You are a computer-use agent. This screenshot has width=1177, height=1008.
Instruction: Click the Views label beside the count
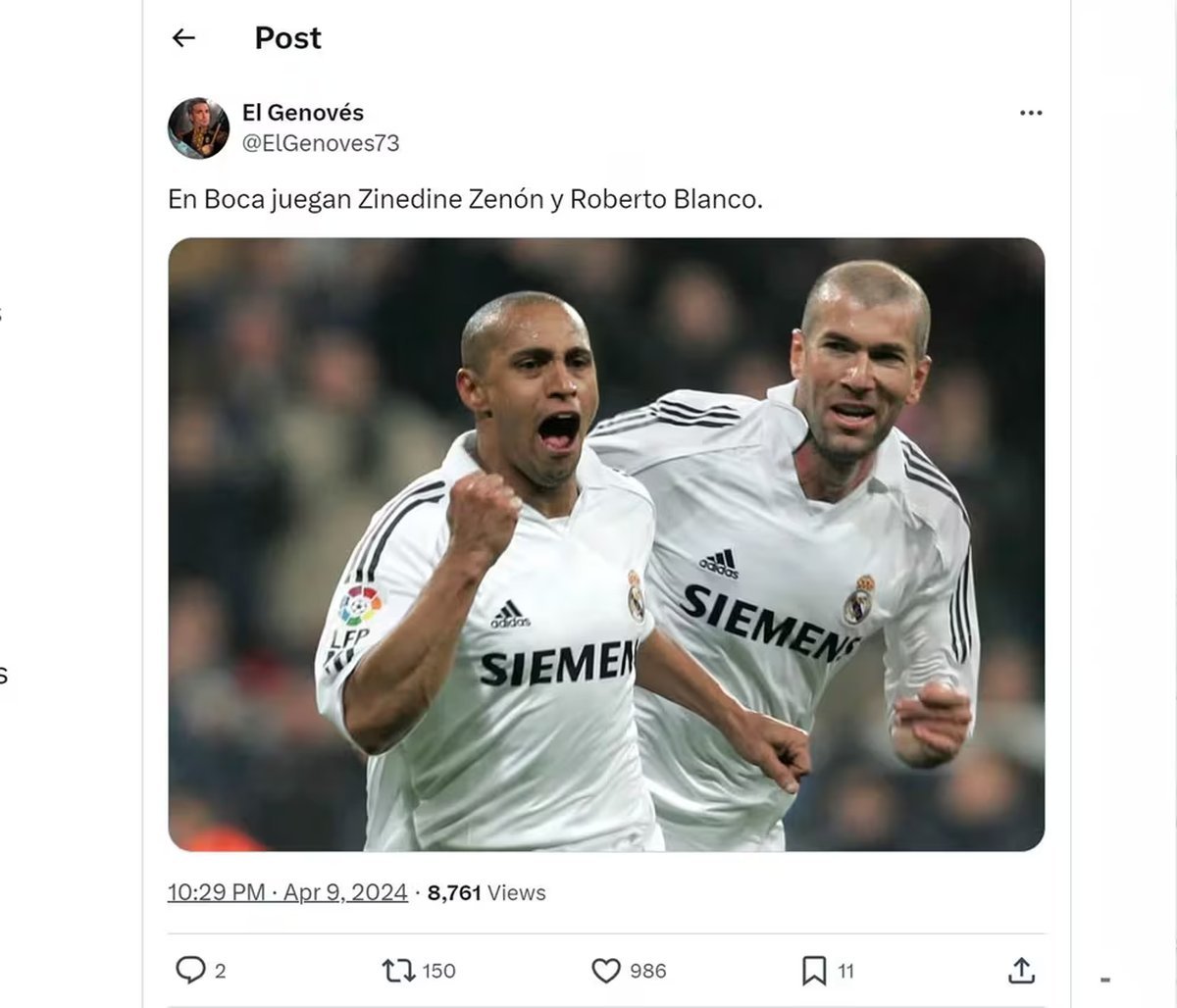click(516, 892)
